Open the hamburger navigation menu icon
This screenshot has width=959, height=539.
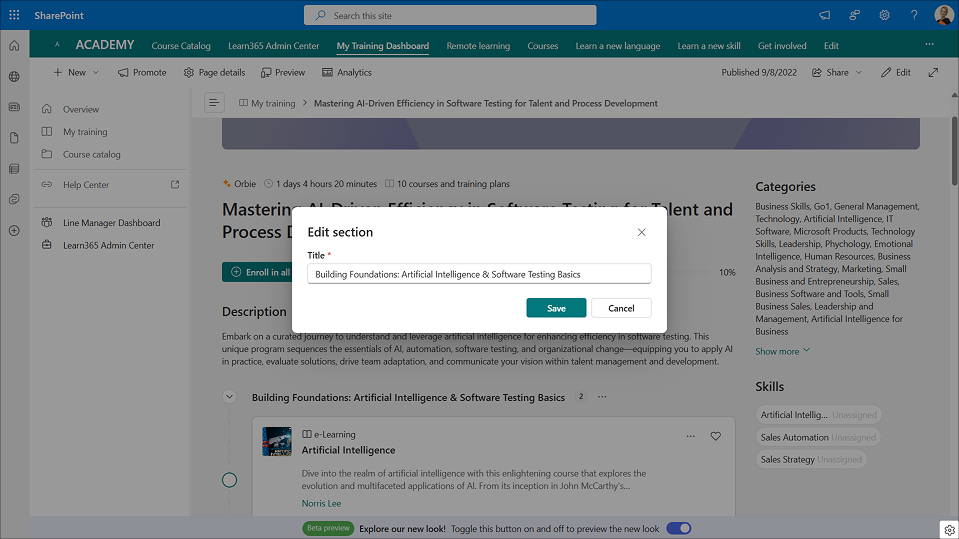click(214, 103)
